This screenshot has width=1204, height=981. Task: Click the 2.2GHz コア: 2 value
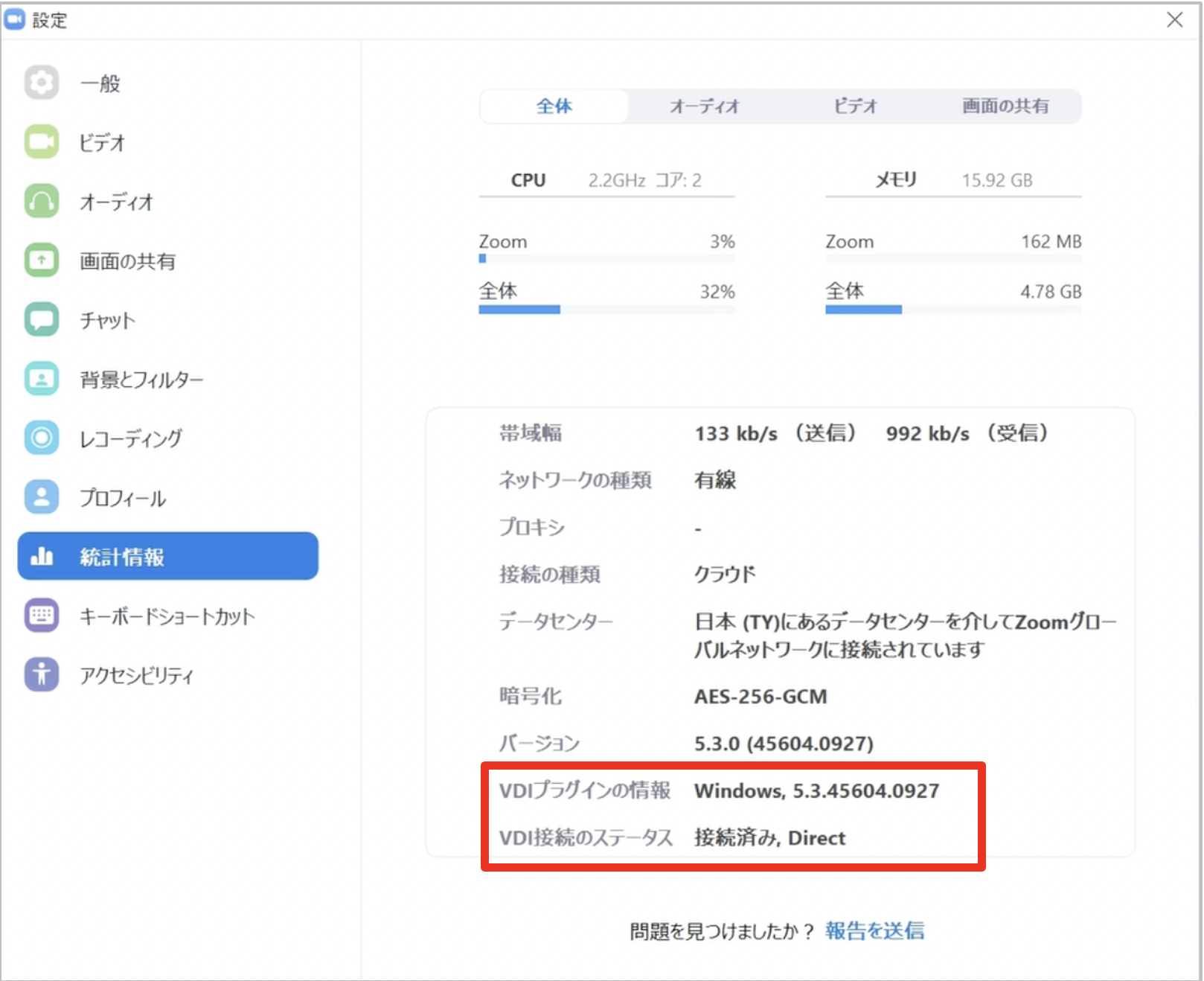tap(644, 180)
